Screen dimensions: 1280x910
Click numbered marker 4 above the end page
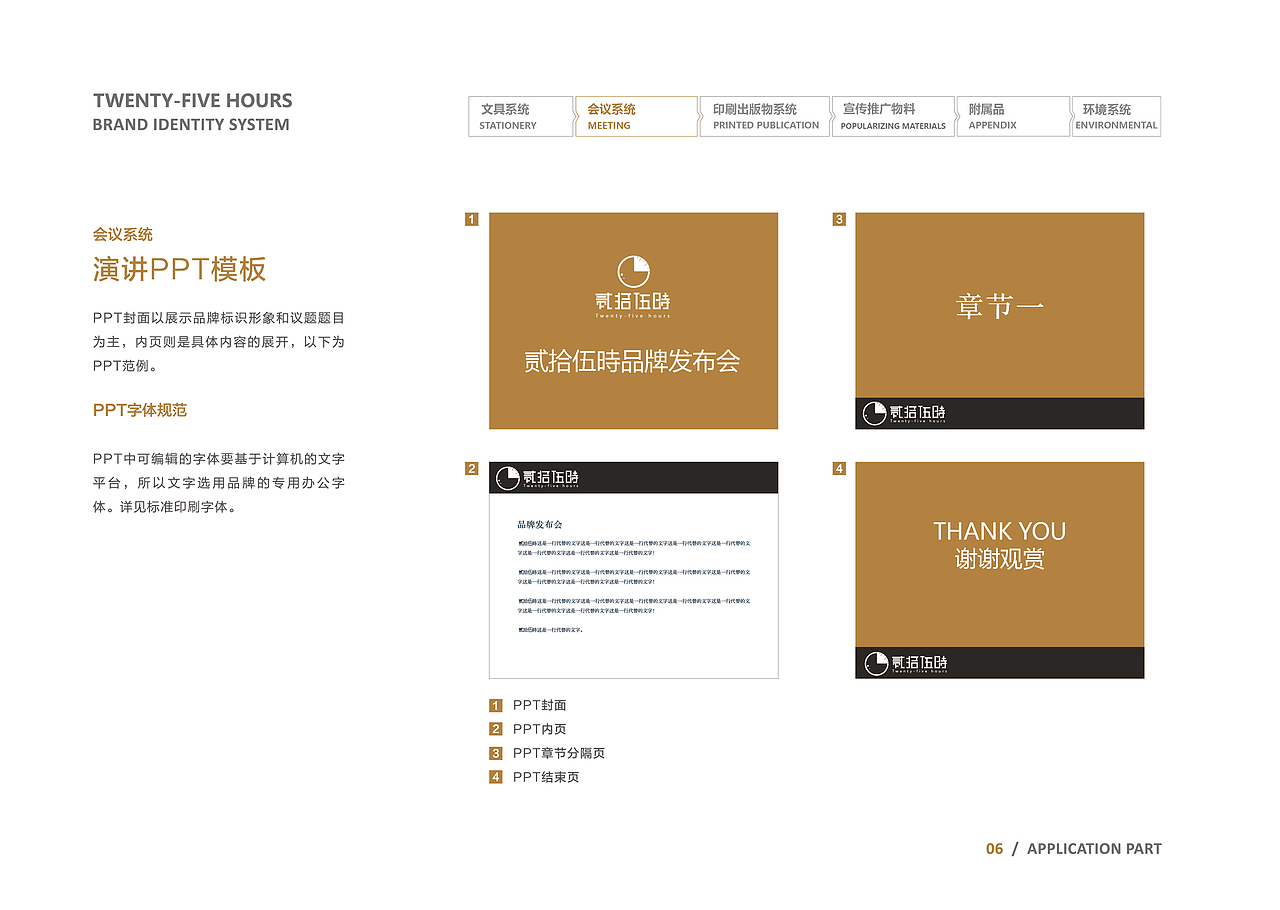pyautogui.click(x=837, y=466)
